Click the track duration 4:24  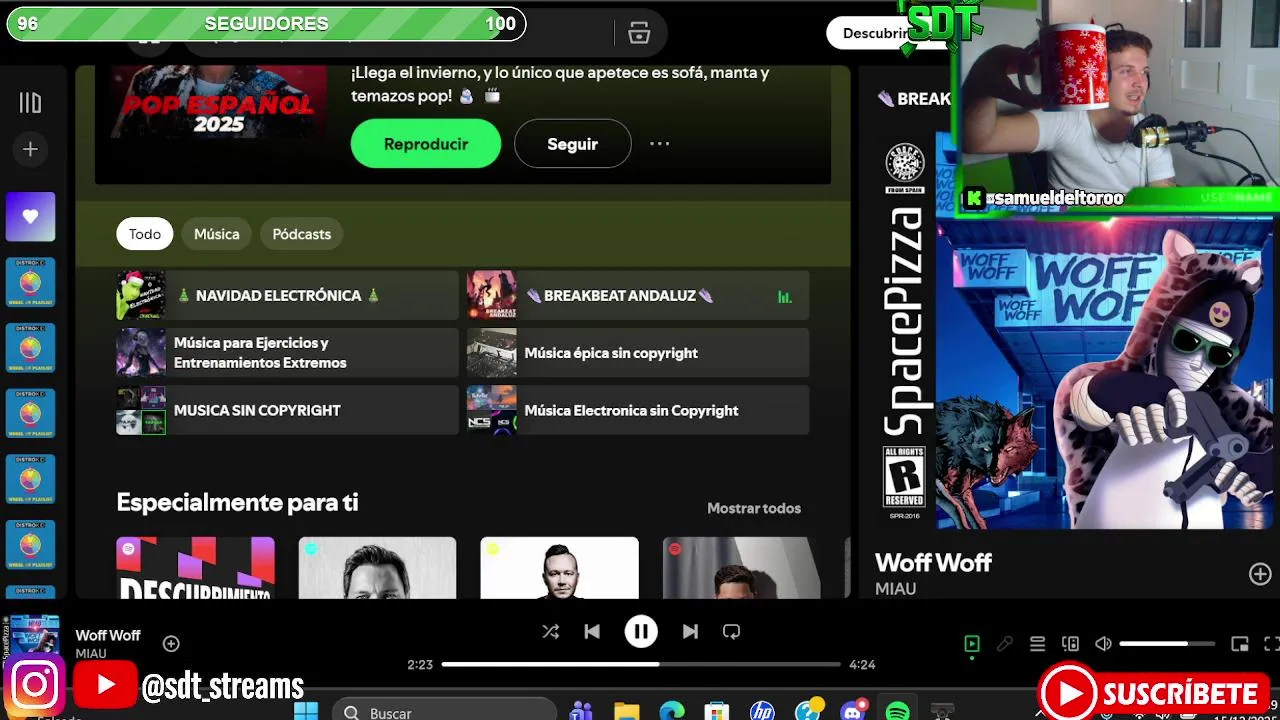coord(862,664)
